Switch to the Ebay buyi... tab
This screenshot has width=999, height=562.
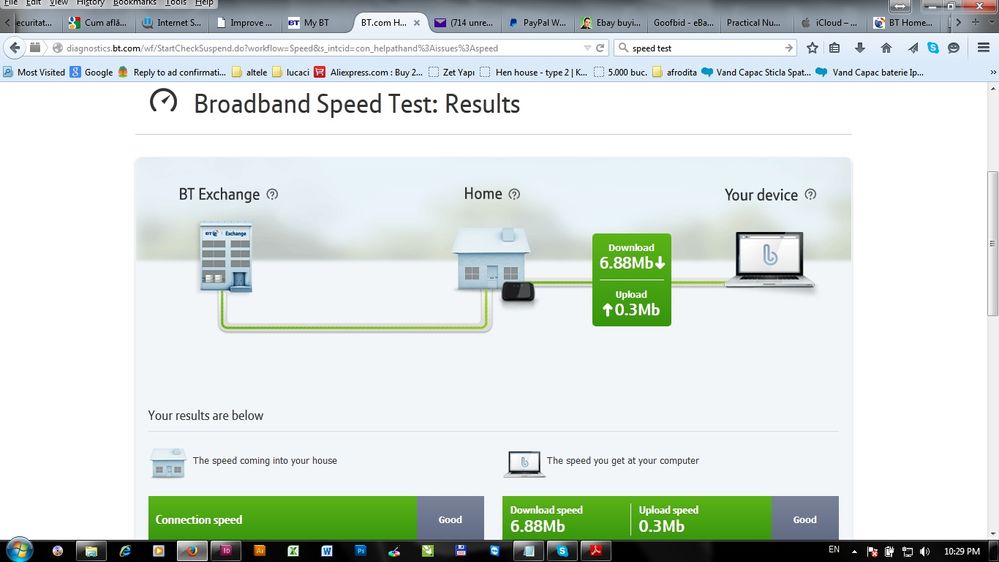[x=610, y=22]
